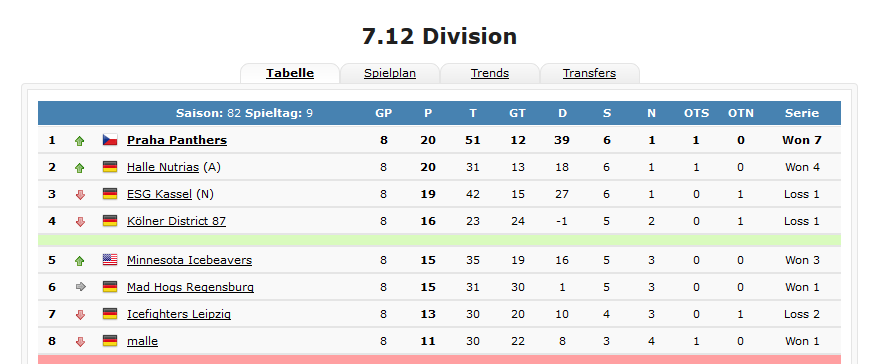The height and width of the screenshot is (364, 879).
Task: Go to the Icefighters Leipzig page
Action: pyautogui.click(x=178, y=314)
